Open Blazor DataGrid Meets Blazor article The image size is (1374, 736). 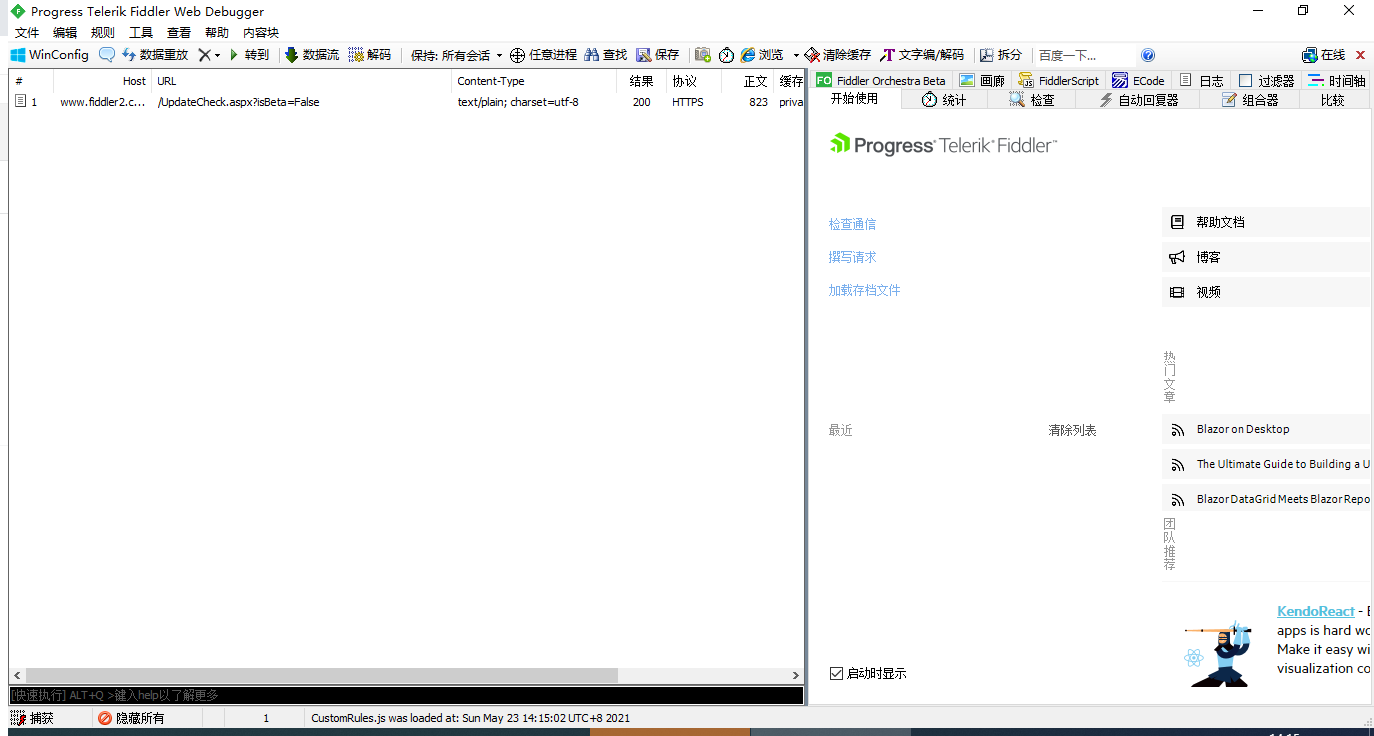pyautogui.click(x=1266, y=499)
